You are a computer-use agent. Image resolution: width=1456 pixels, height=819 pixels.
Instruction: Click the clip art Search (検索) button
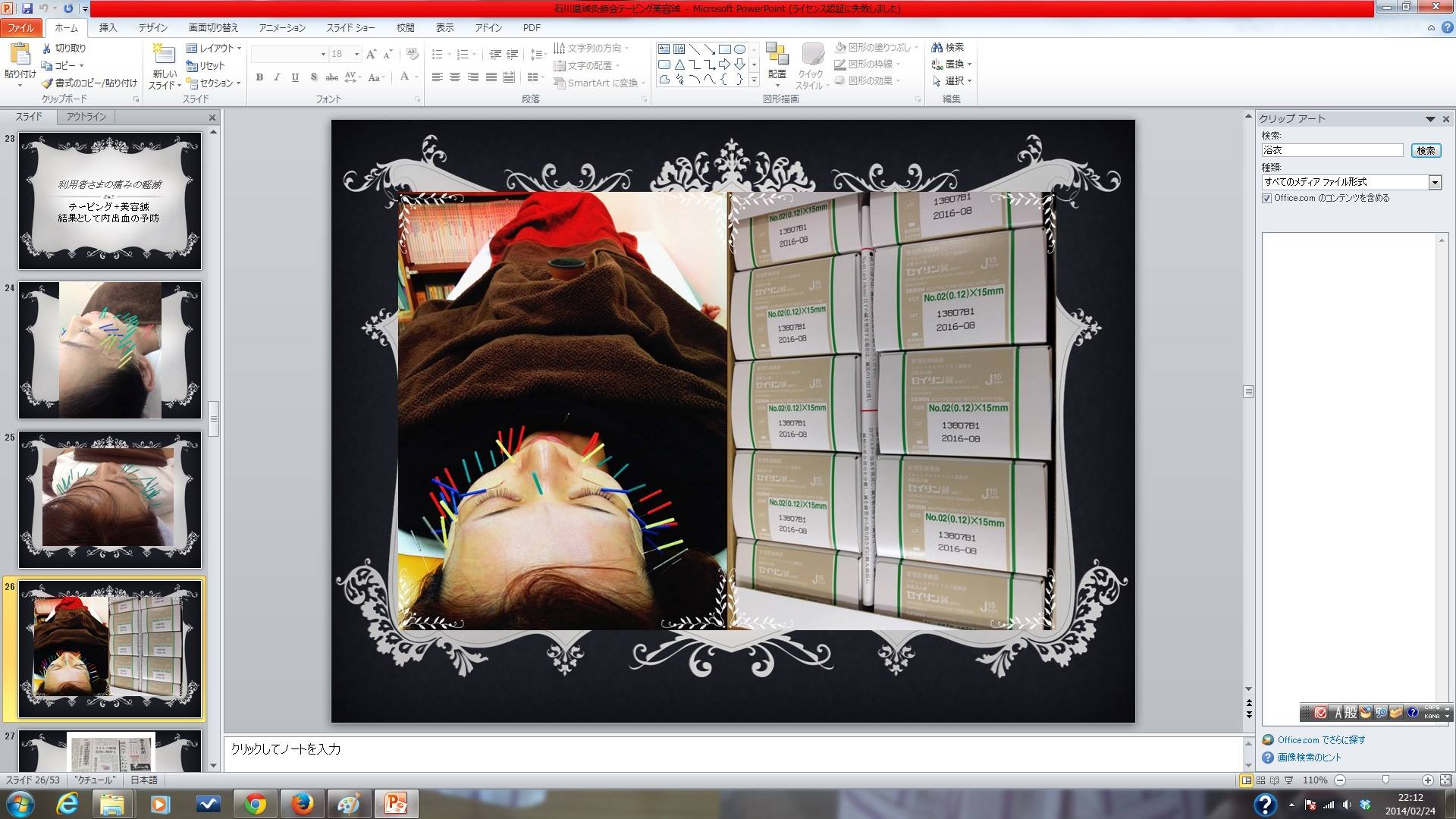point(1426,150)
